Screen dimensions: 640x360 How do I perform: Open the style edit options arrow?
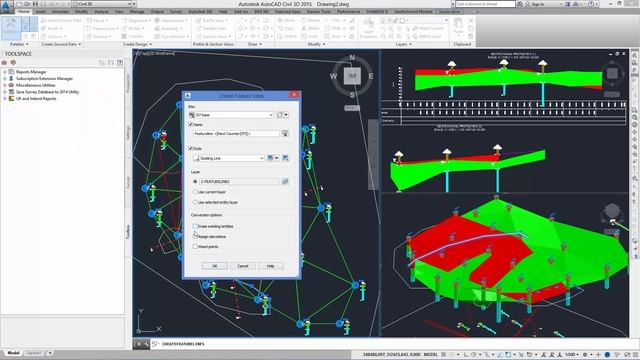[x=277, y=158]
